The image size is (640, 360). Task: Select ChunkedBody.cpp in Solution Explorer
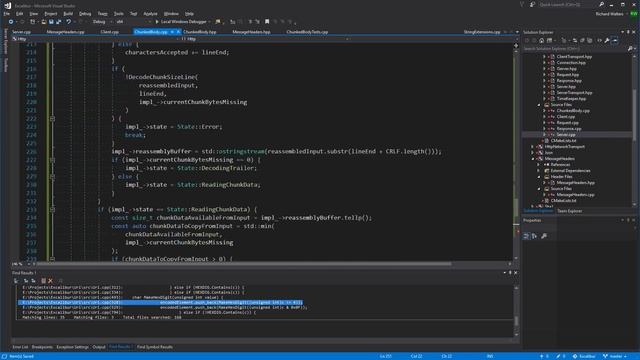click(573, 111)
